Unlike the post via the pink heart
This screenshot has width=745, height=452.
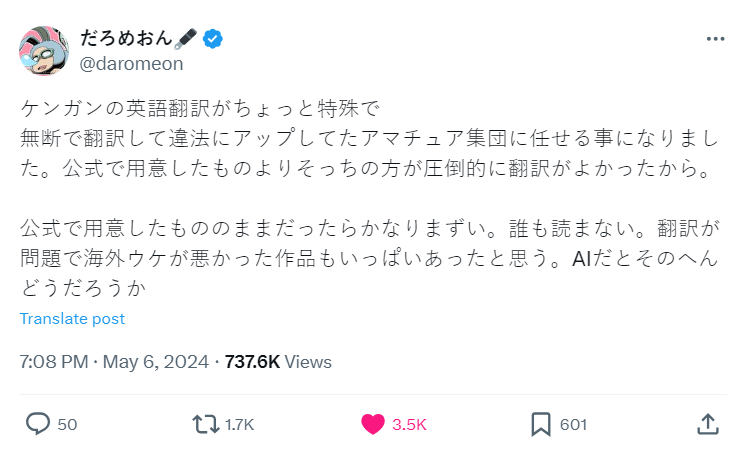(372, 424)
